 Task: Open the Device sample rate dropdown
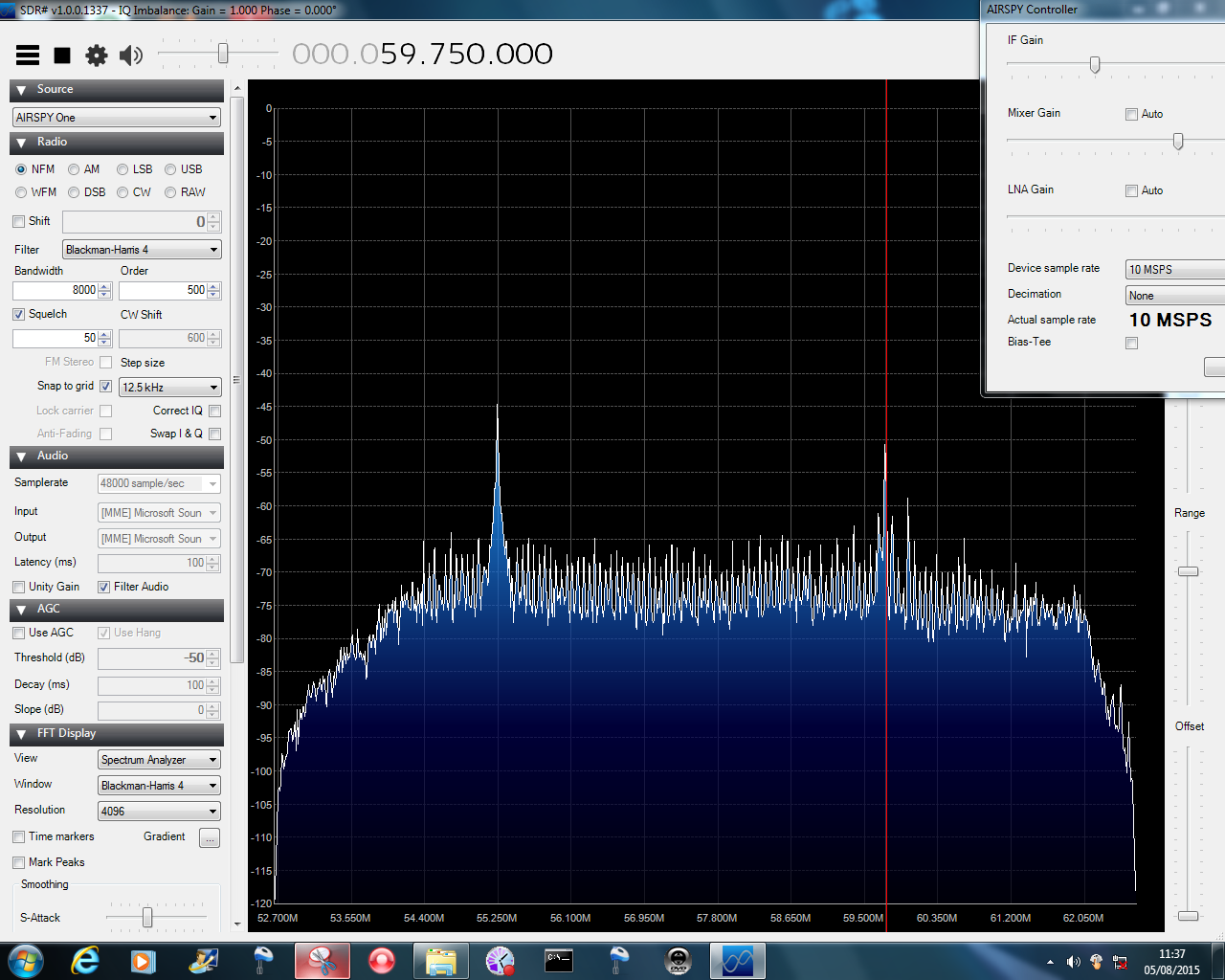[1175, 269]
